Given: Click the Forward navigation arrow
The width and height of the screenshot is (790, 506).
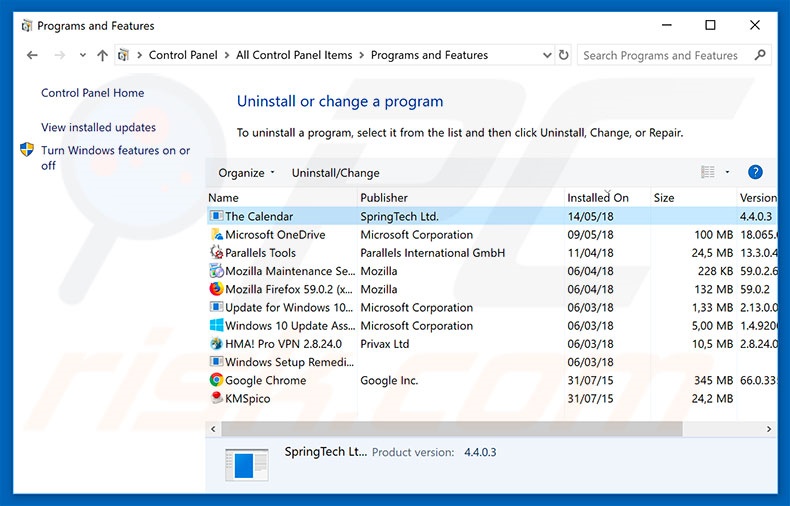Looking at the screenshot, I should tap(59, 55).
